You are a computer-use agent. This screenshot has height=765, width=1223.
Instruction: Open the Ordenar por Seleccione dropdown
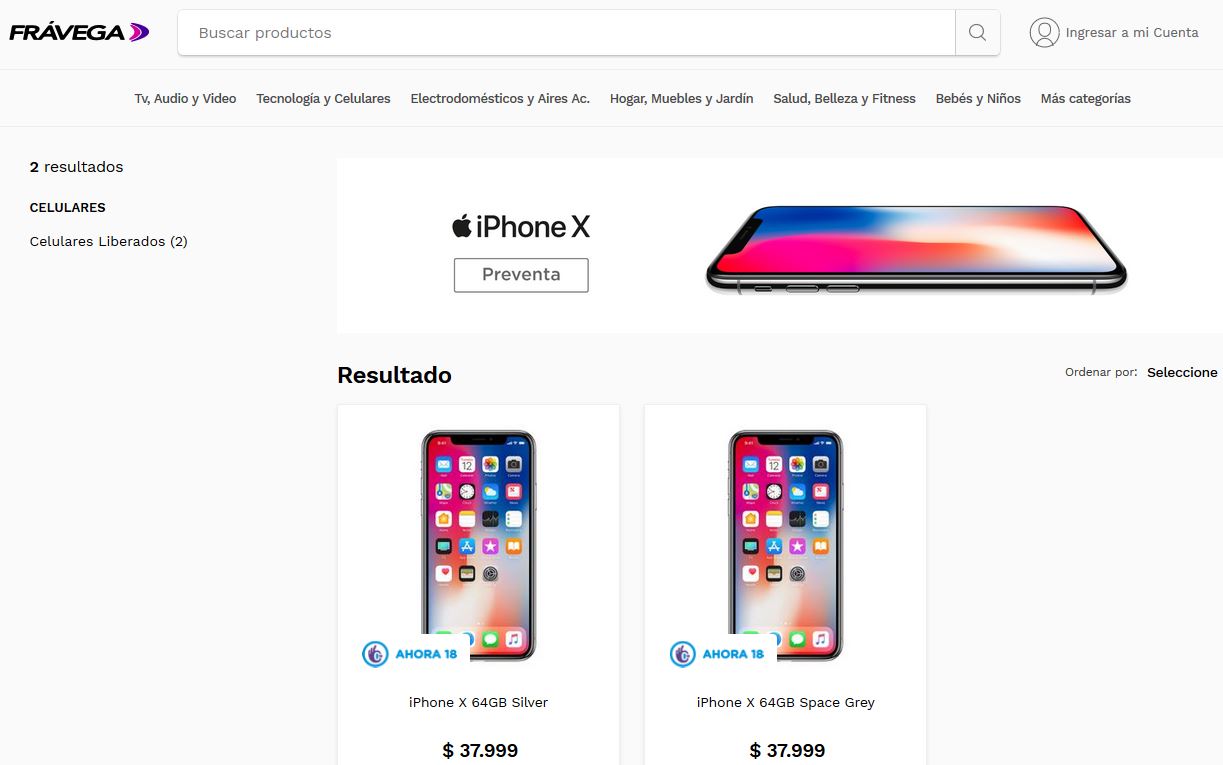click(x=1182, y=372)
